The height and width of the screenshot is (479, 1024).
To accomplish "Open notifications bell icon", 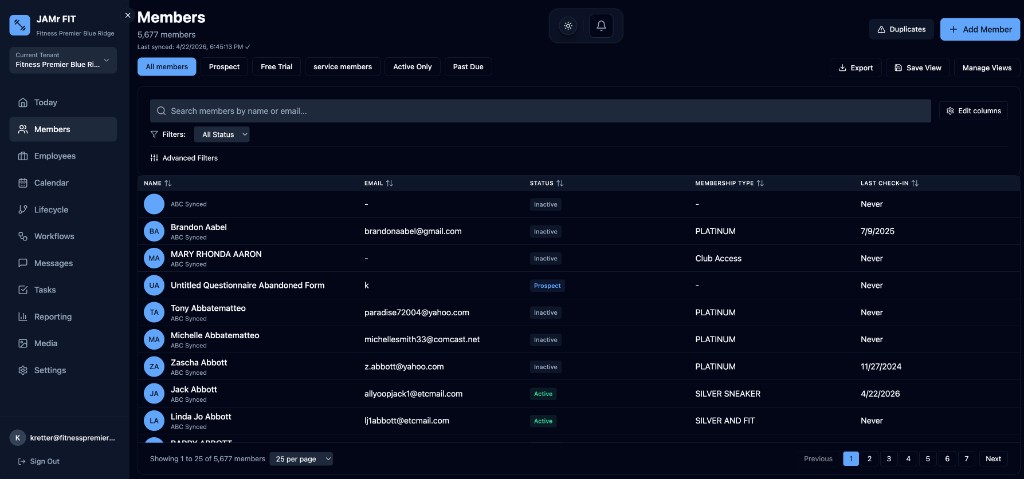I will [601, 26].
